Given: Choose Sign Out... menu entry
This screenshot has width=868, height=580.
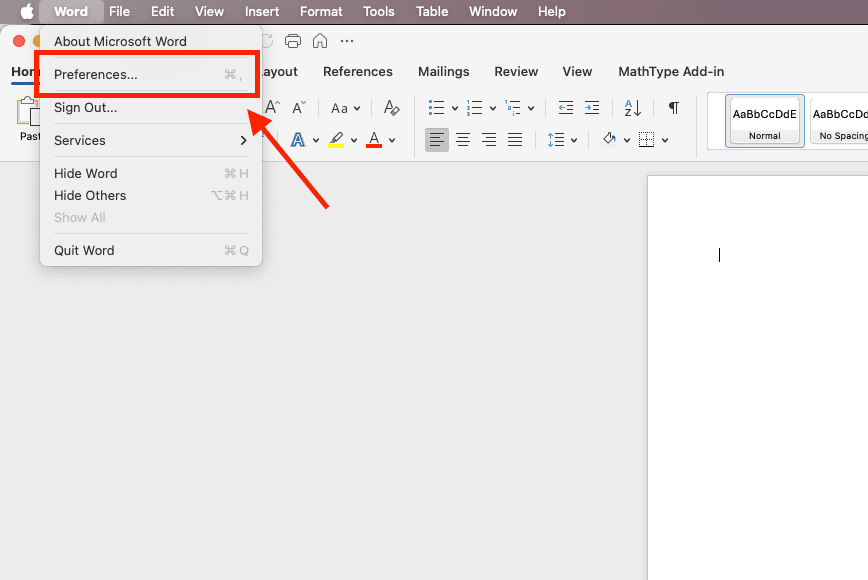Looking at the screenshot, I should (x=151, y=107).
